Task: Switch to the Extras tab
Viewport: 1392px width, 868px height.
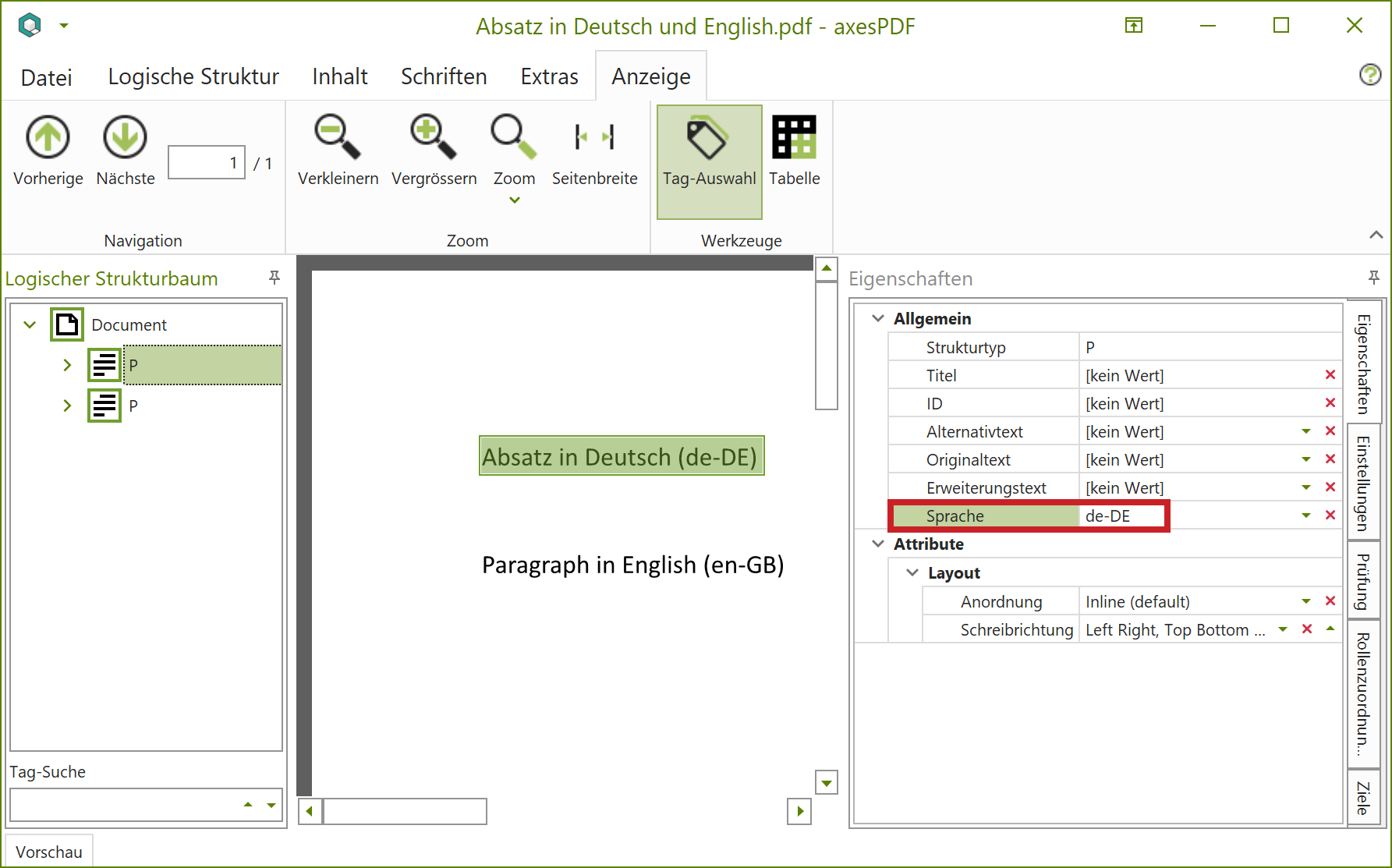Action: tap(550, 76)
